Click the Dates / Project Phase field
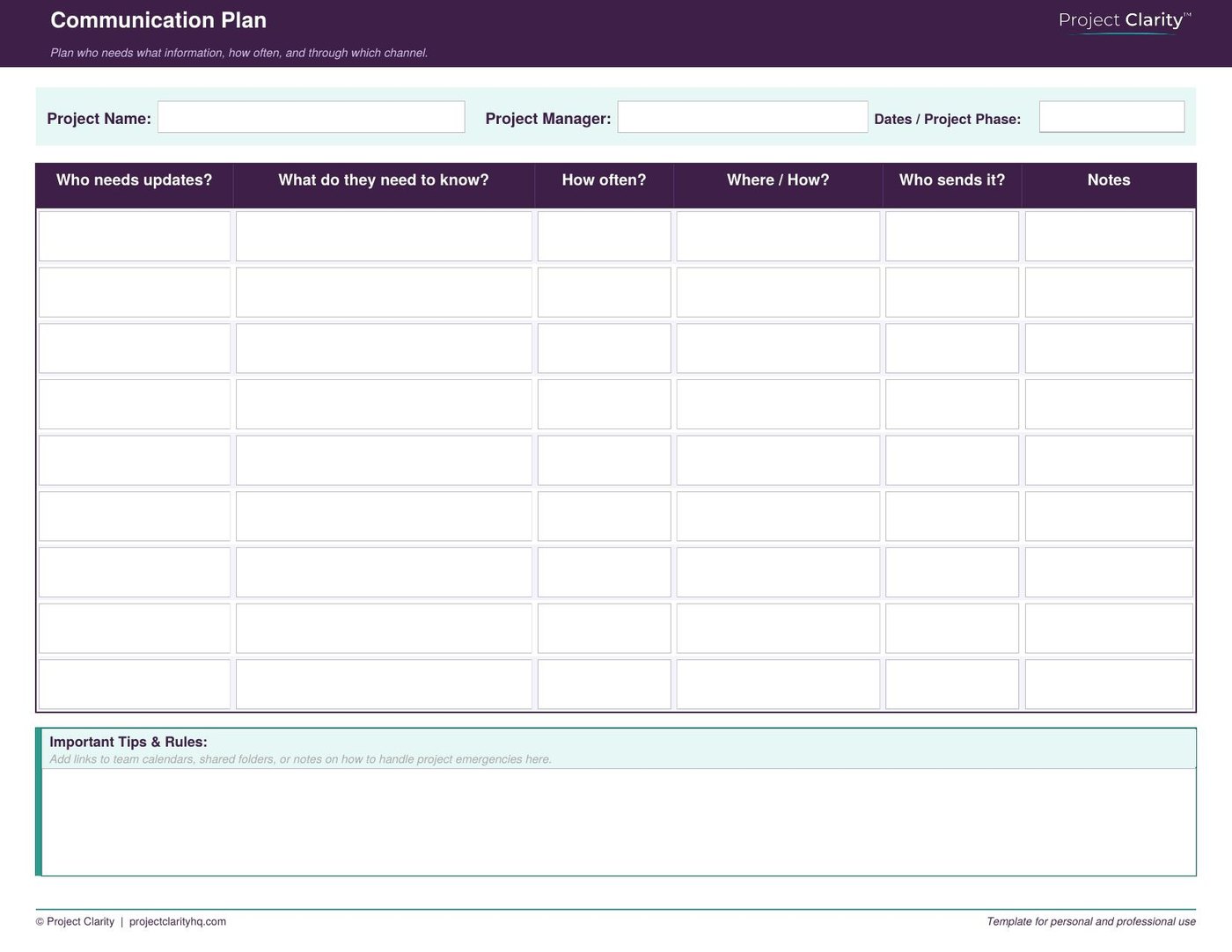 tap(1111, 117)
